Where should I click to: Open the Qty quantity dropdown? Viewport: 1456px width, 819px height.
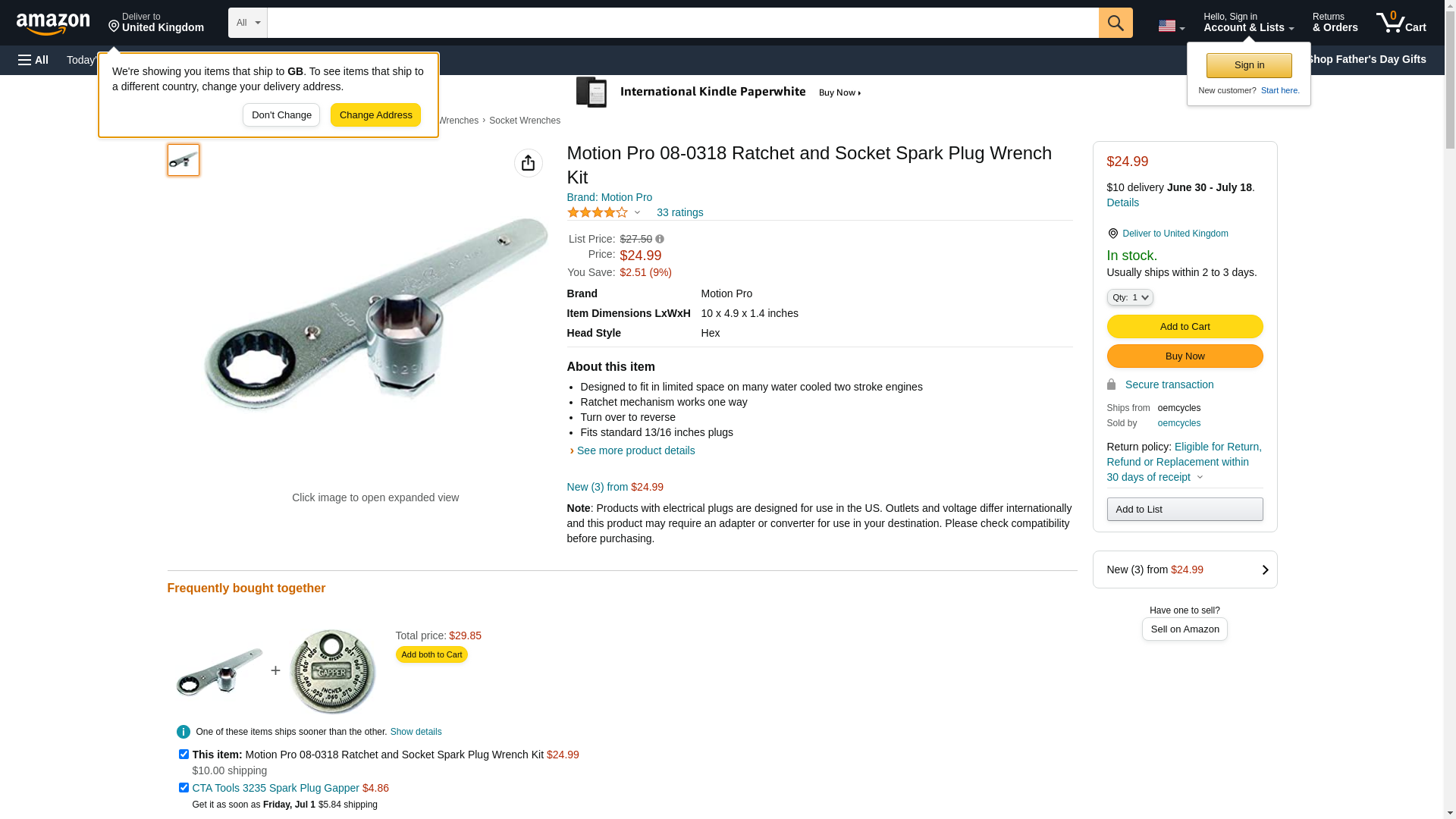[x=1129, y=297]
